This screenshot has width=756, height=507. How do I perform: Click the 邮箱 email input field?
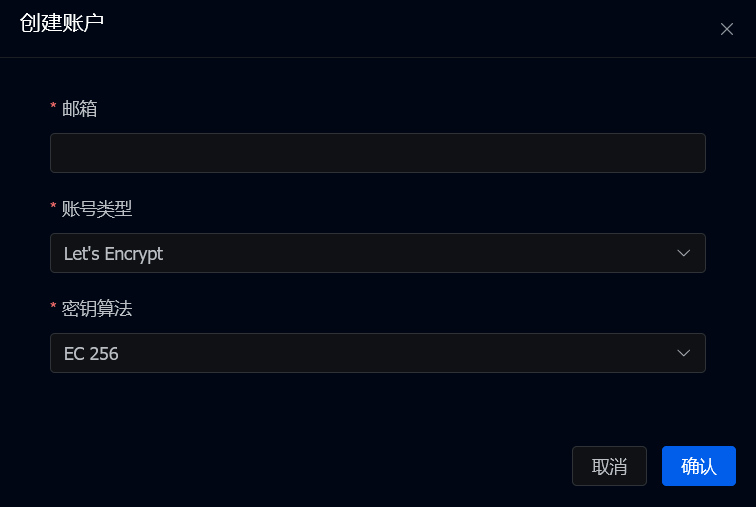377,153
